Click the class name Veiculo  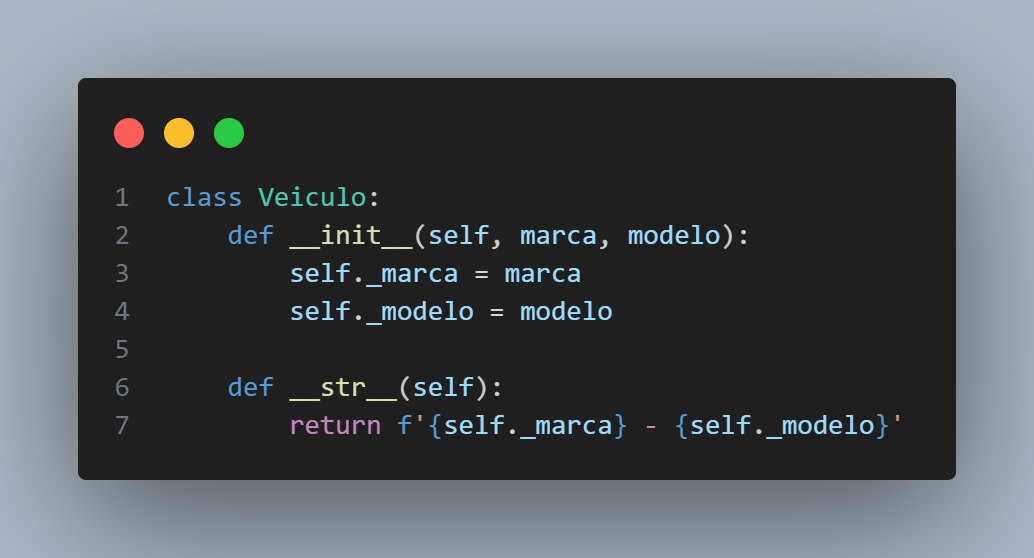(312, 198)
